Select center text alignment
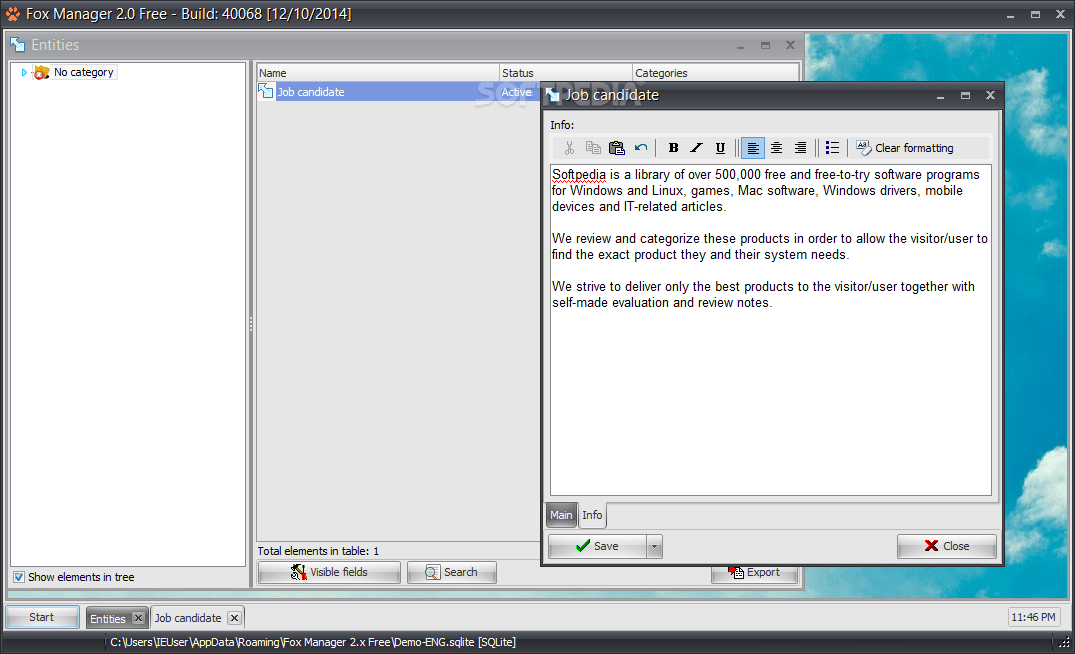1075x654 pixels. click(x=776, y=147)
